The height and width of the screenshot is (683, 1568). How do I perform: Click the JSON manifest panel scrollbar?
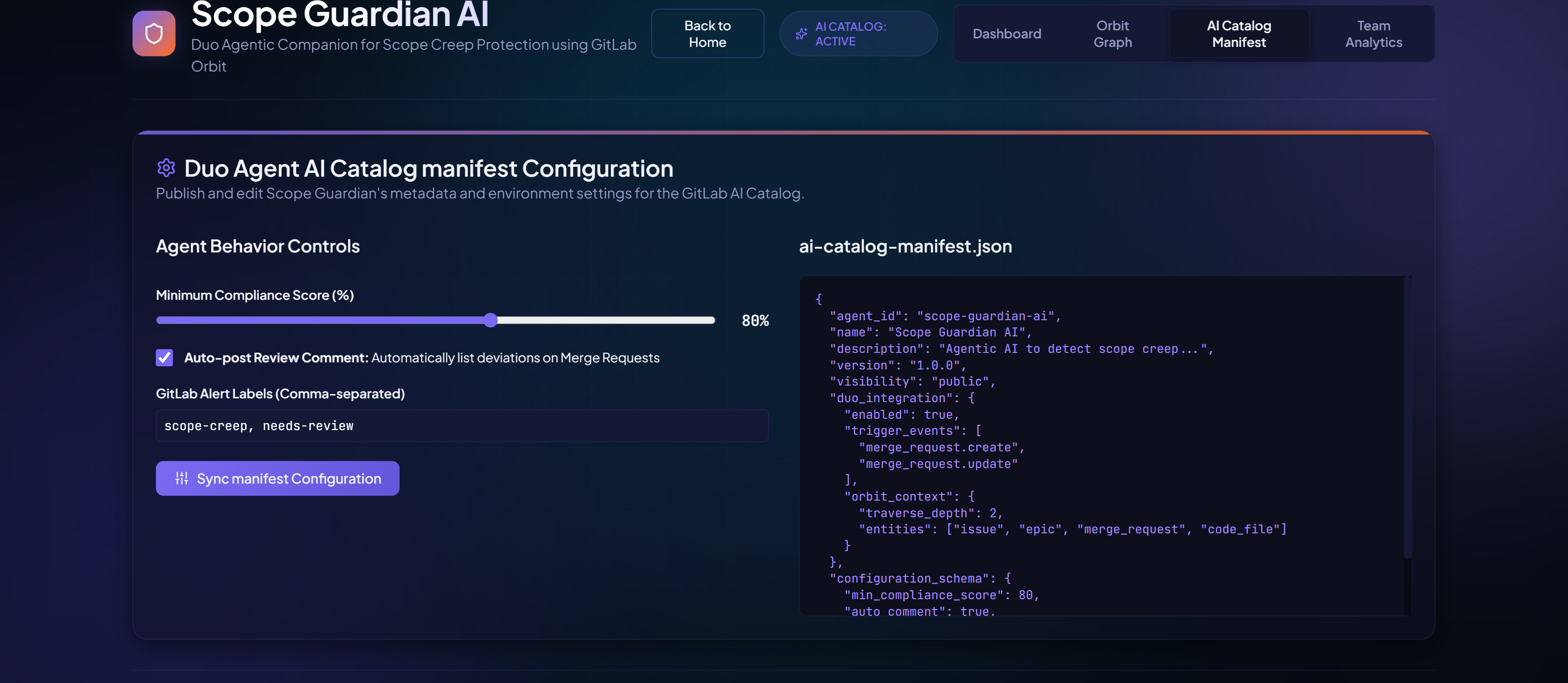[x=1407, y=418]
